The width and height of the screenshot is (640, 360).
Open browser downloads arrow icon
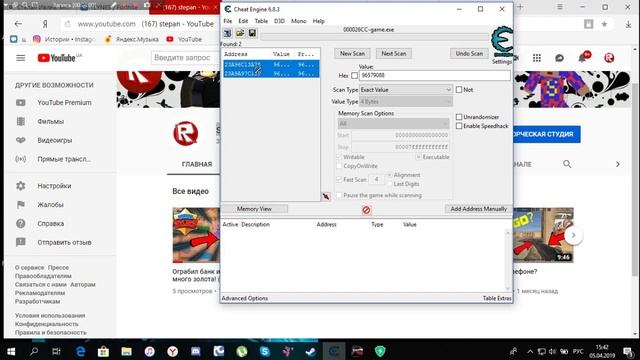click(628, 24)
